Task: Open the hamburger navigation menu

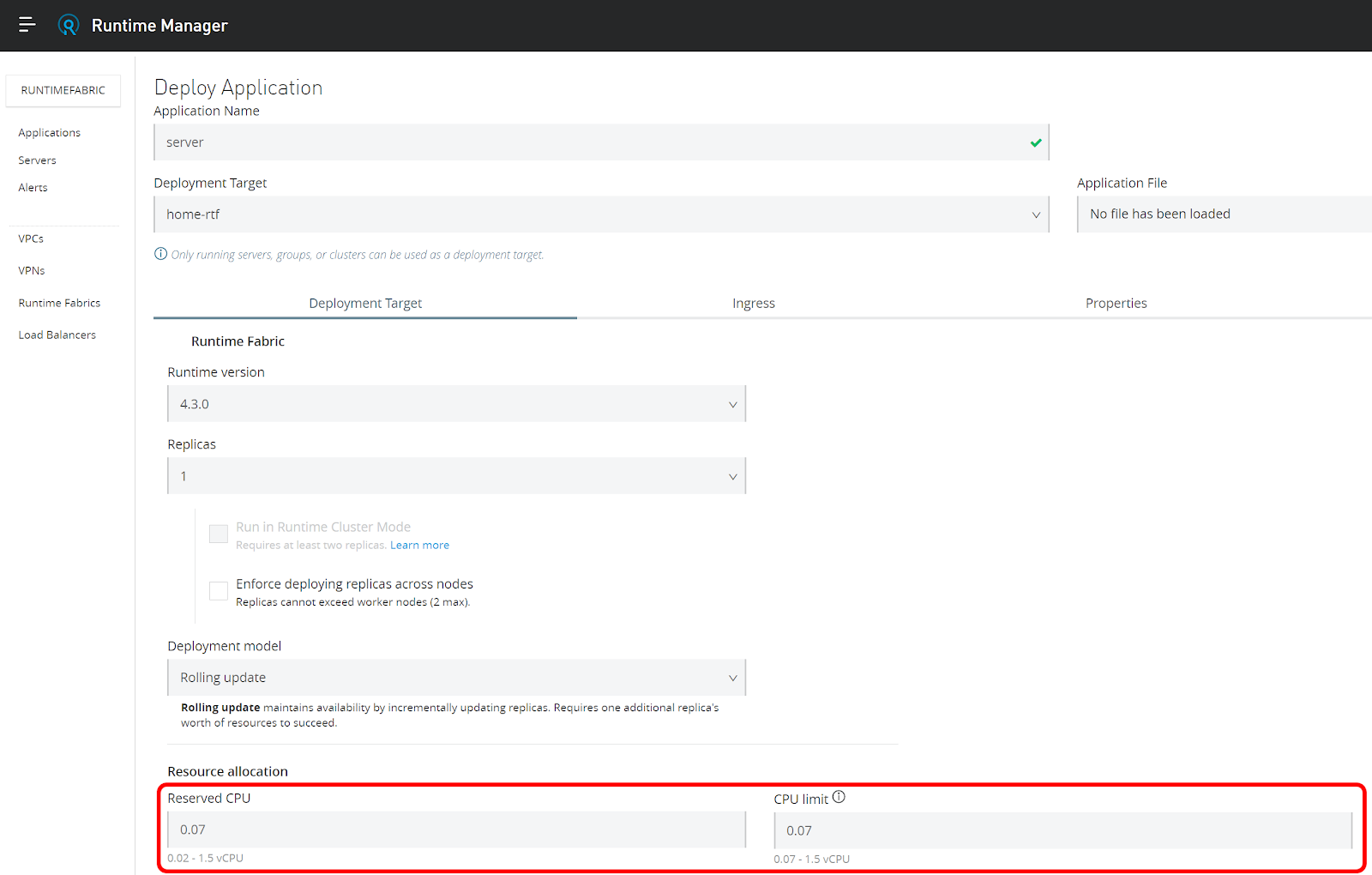Action: point(27,24)
